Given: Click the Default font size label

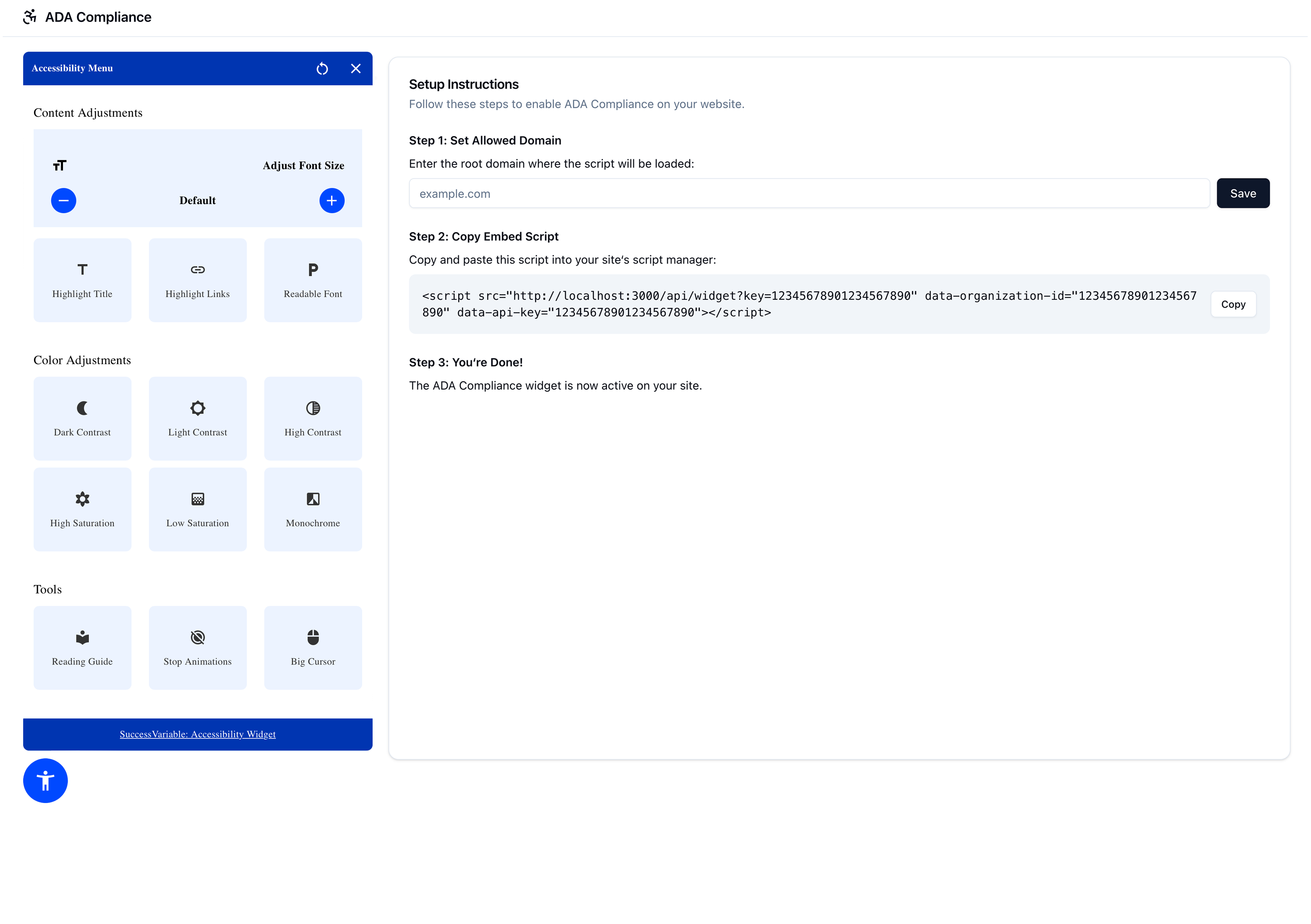Looking at the screenshot, I should pyautogui.click(x=198, y=201).
